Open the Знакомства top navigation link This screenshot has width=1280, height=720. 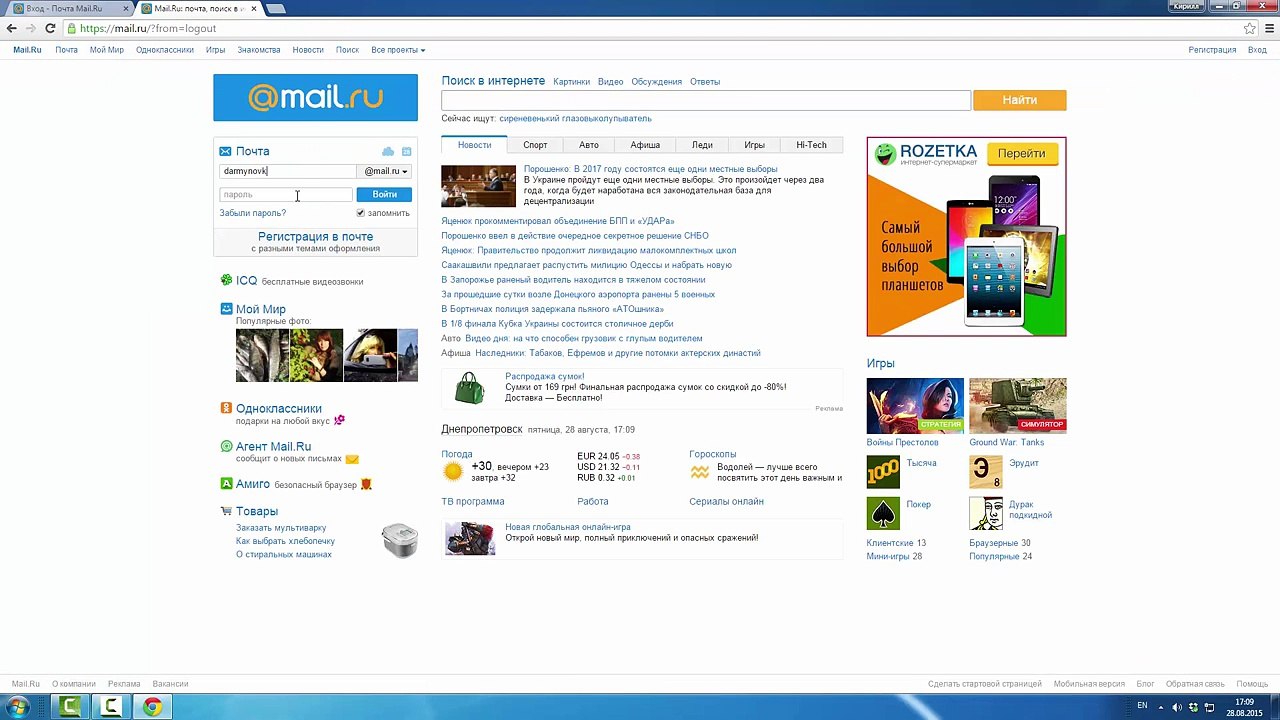pos(258,50)
